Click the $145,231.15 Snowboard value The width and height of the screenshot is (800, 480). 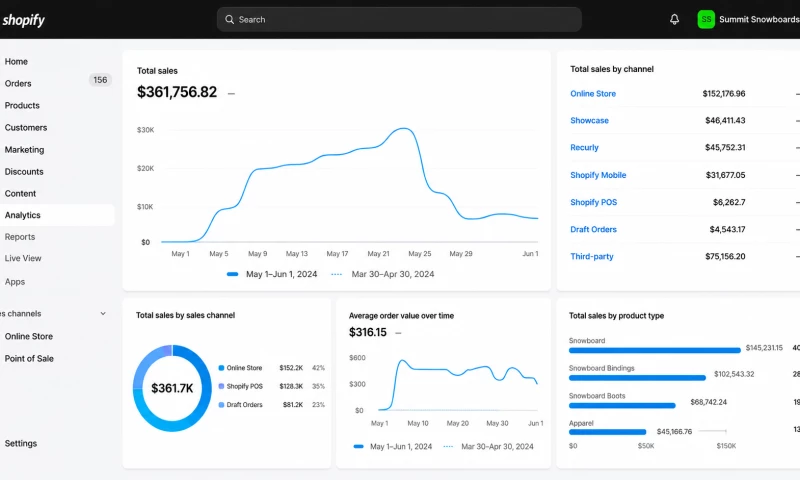(x=764, y=348)
